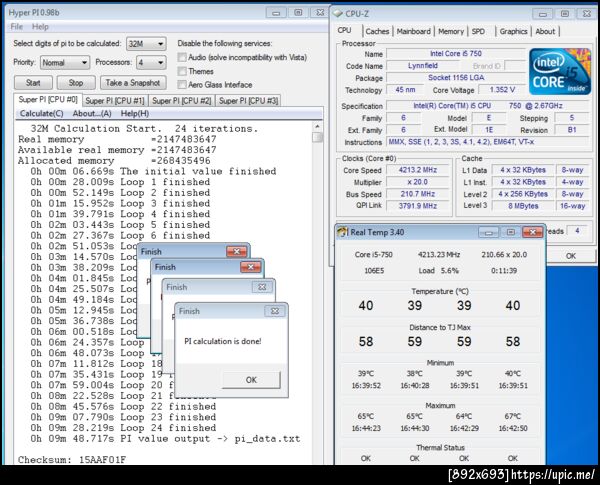Click OK in the PI calculation done dialog

pyautogui.click(x=251, y=380)
